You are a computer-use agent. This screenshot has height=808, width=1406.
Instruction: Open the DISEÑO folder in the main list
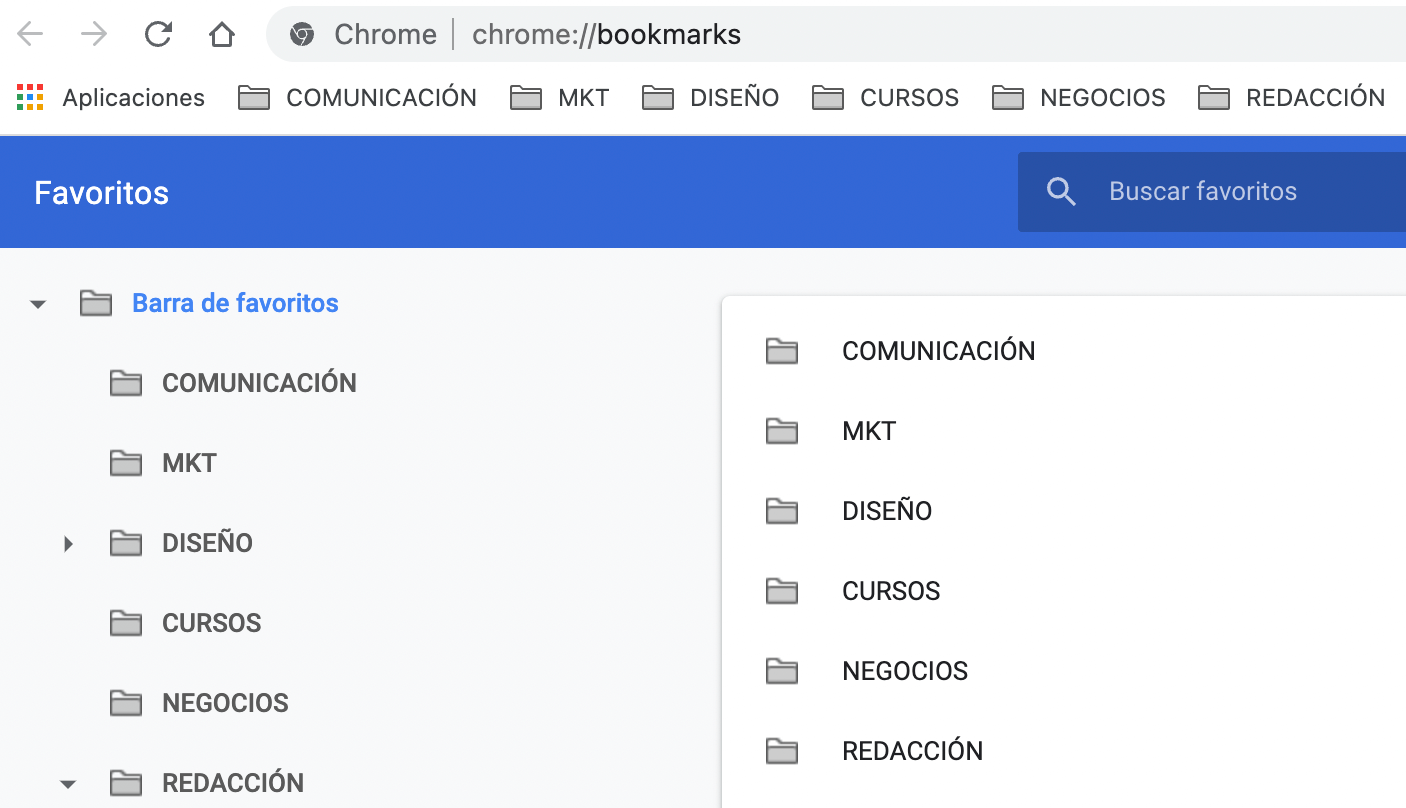click(x=887, y=510)
